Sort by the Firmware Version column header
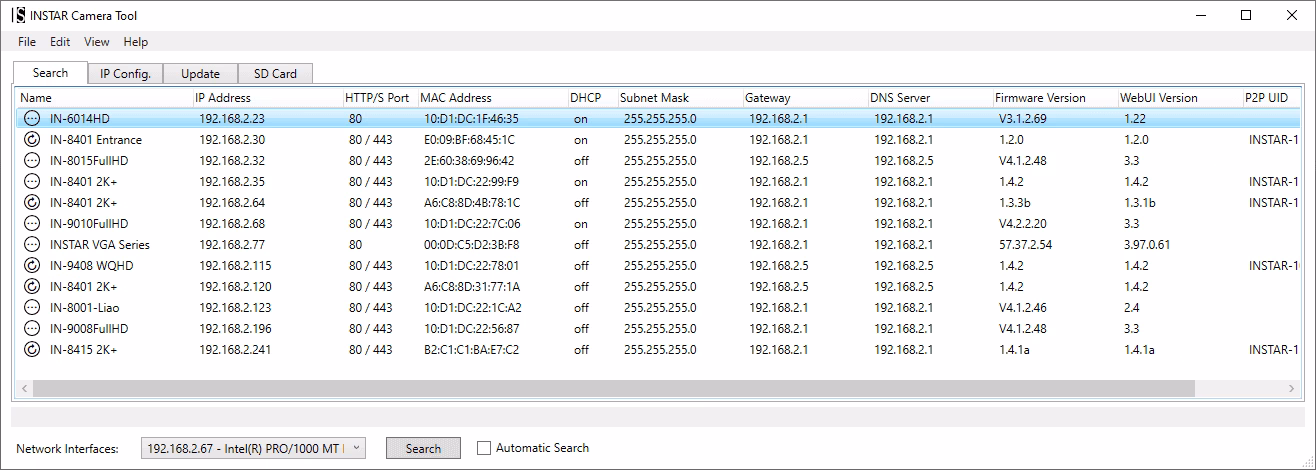This screenshot has width=1316, height=470. [x=1040, y=98]
